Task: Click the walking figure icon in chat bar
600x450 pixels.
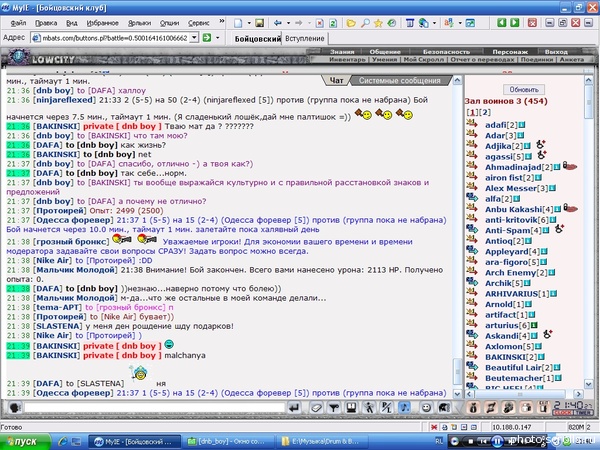Action: click(x=369, y=408)
